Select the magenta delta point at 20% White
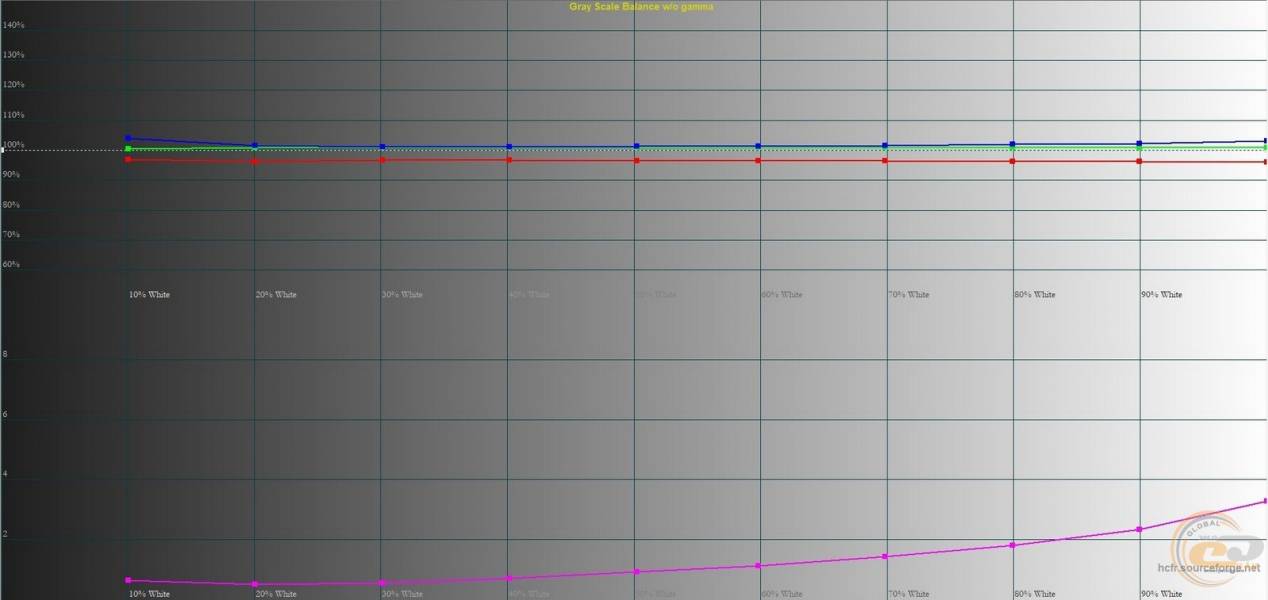1268x600 pixels. 255,584
